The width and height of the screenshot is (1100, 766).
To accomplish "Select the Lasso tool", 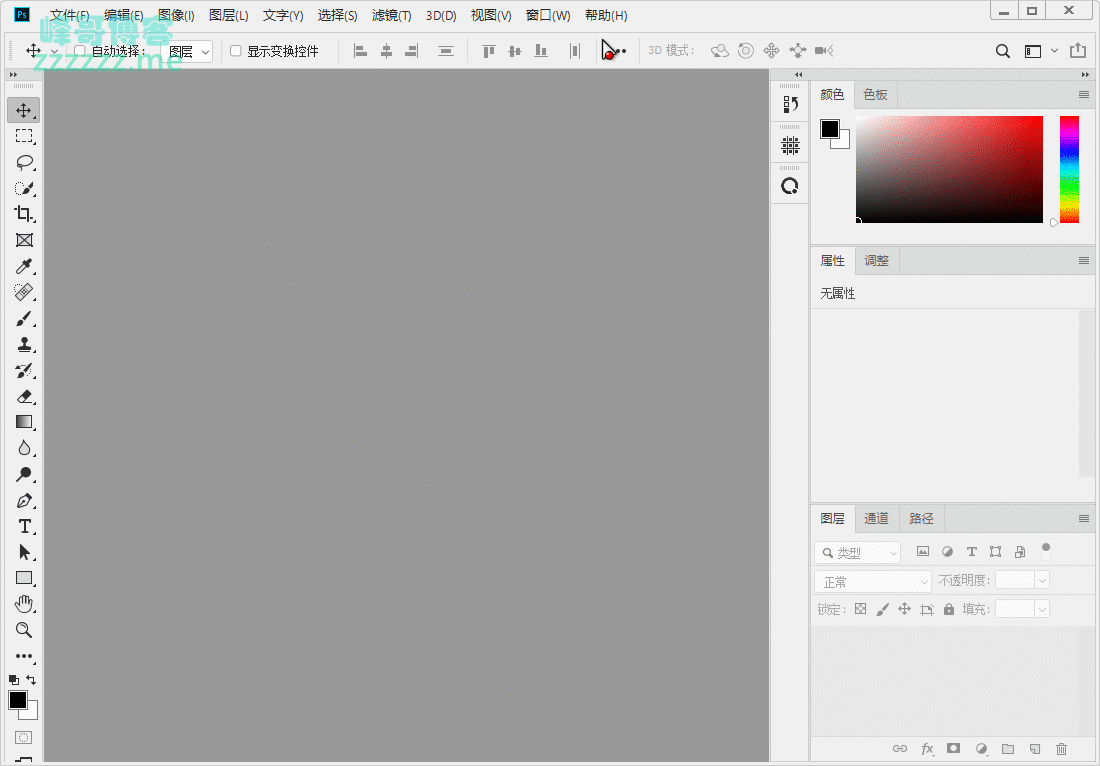I will [24, 162].
